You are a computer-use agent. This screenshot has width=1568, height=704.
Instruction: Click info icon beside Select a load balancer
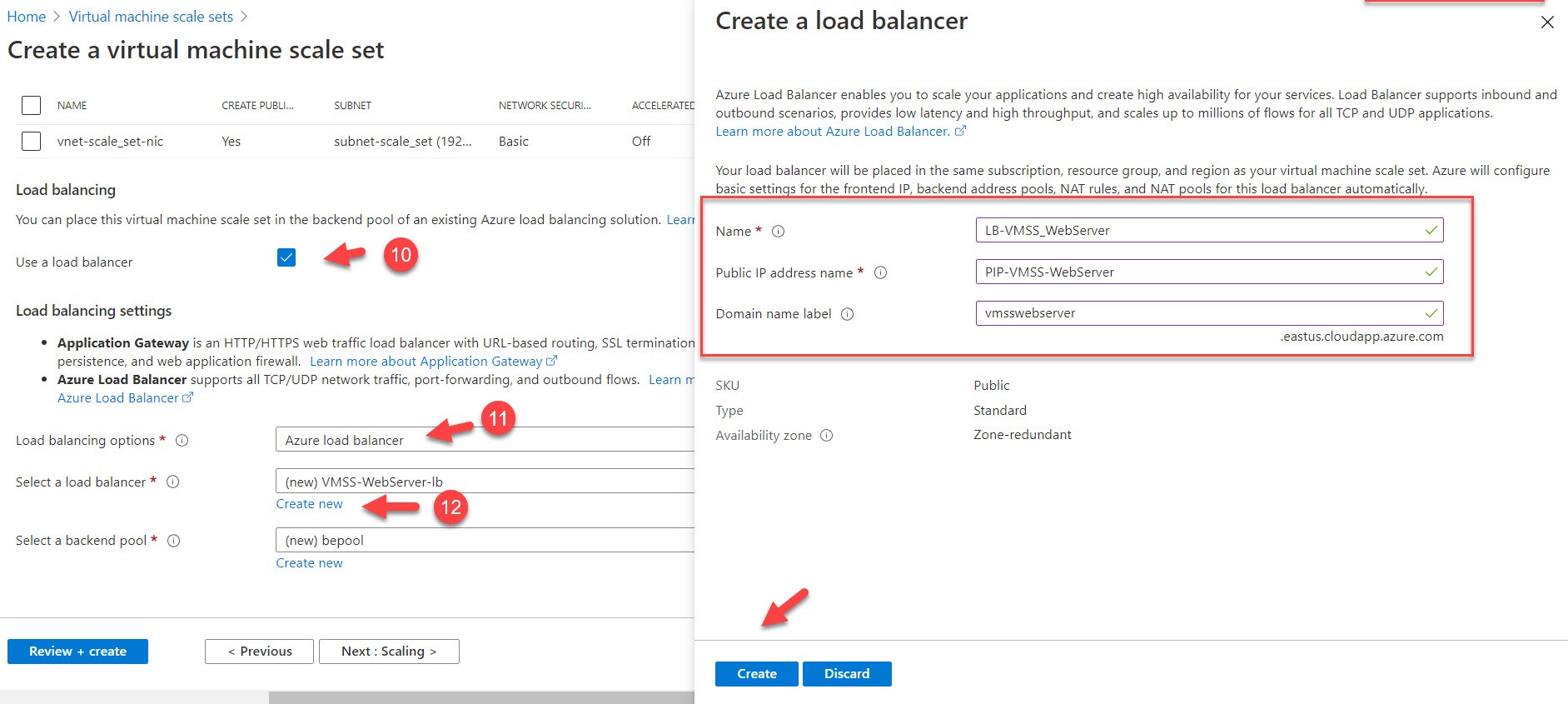click(x=173, y=482)
